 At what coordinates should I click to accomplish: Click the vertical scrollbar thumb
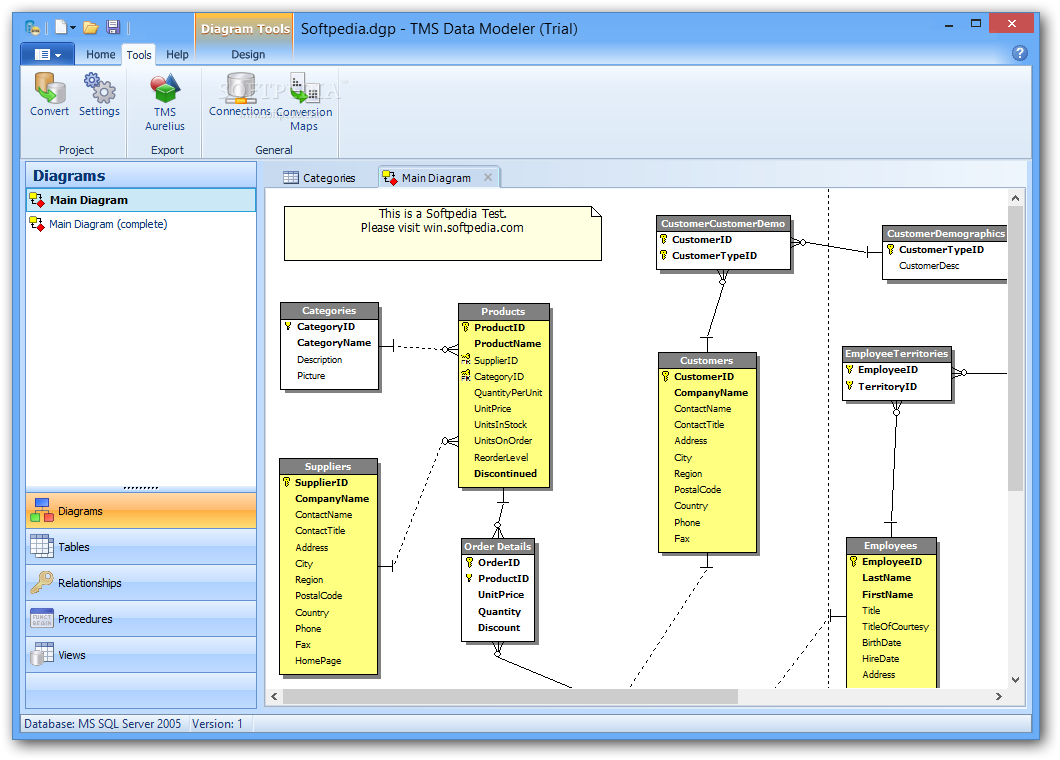tap(1015, 348)
